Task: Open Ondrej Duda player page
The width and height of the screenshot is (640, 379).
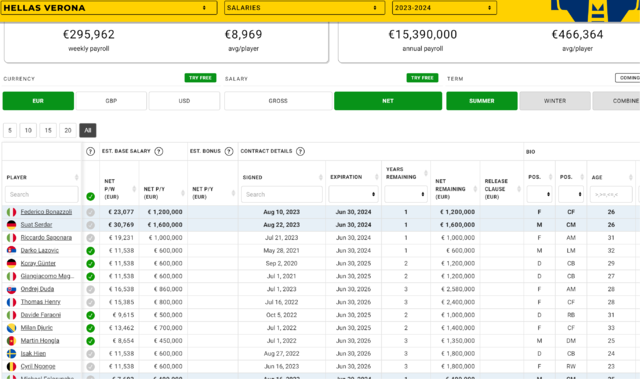Action: pos(37,289)
